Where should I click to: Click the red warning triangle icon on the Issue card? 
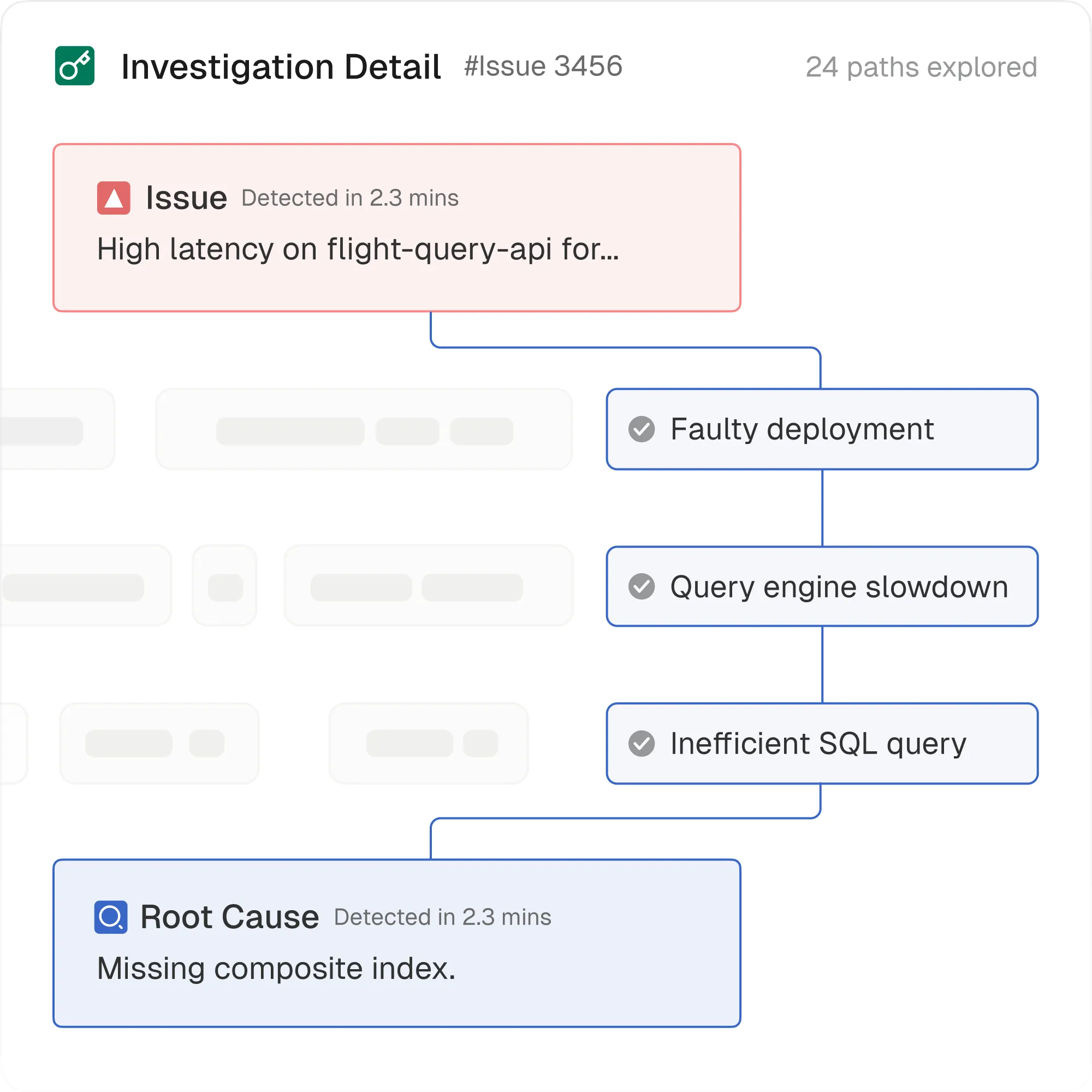click(113, 198)
